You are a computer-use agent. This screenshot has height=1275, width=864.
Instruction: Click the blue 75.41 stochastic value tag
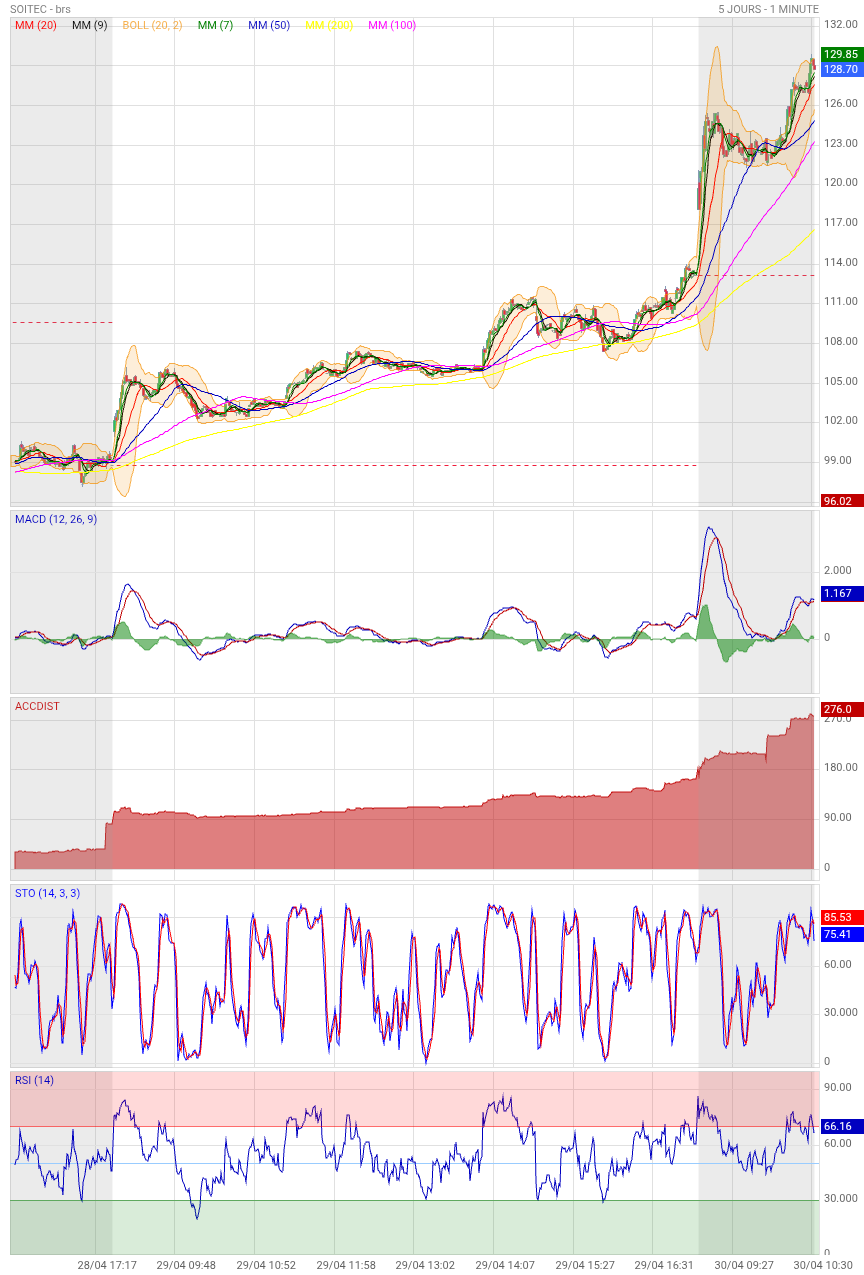840,934
